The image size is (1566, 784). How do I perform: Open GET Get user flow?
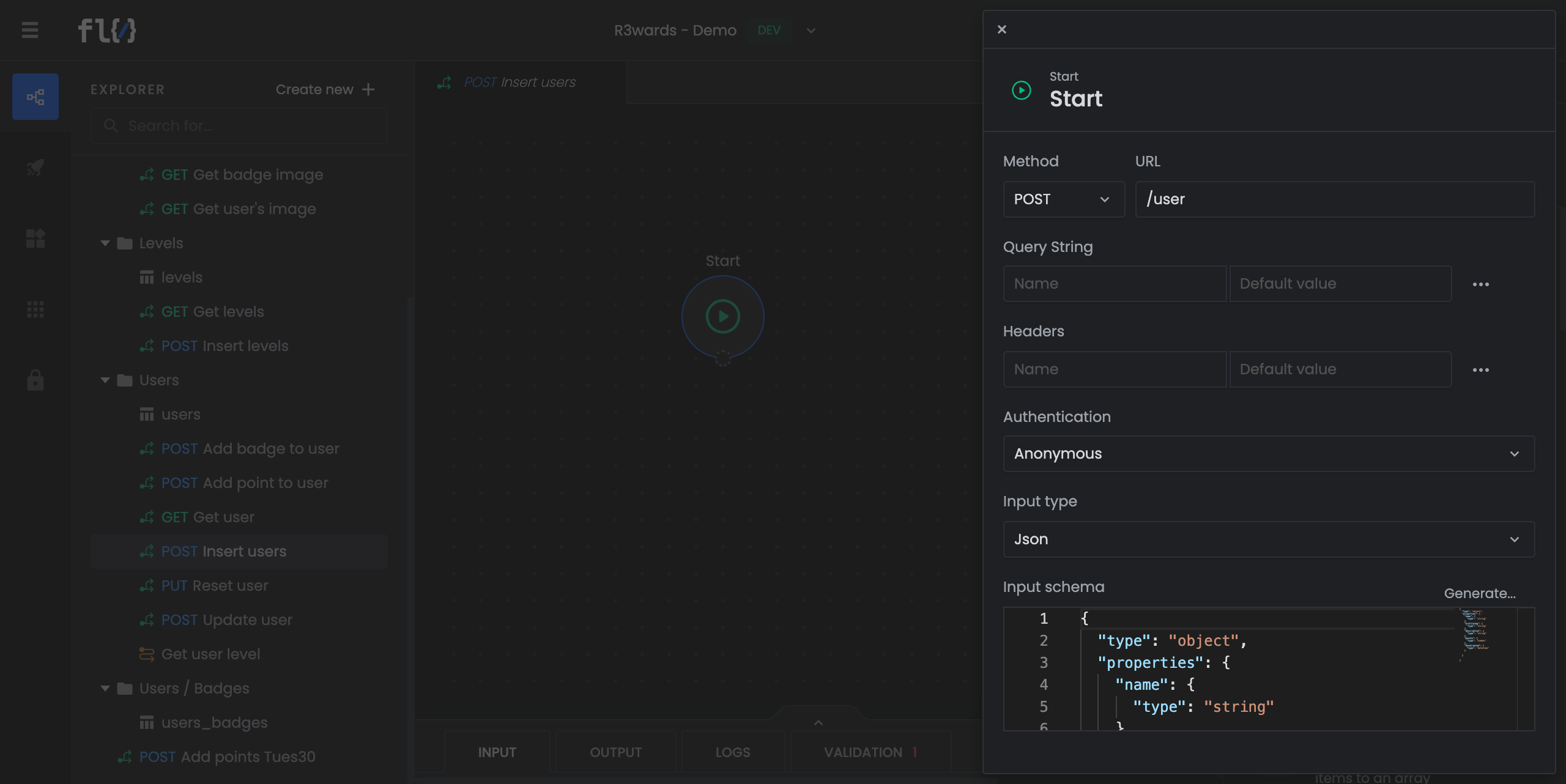(197, 517)
